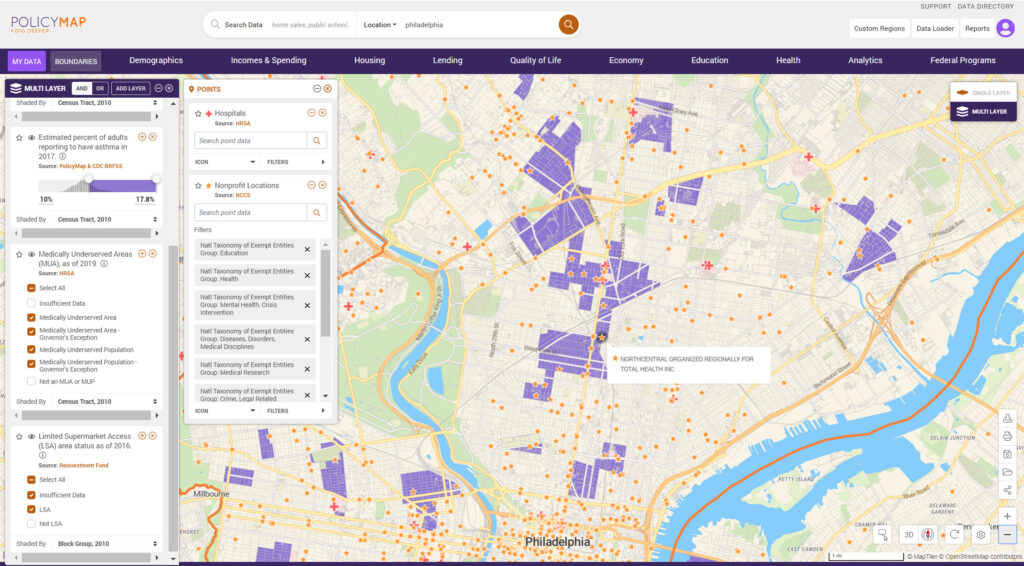Screen dimensions: 1024x566
Task: Check the Not an MUA or MUP checkbox
Action: point(31,381)
